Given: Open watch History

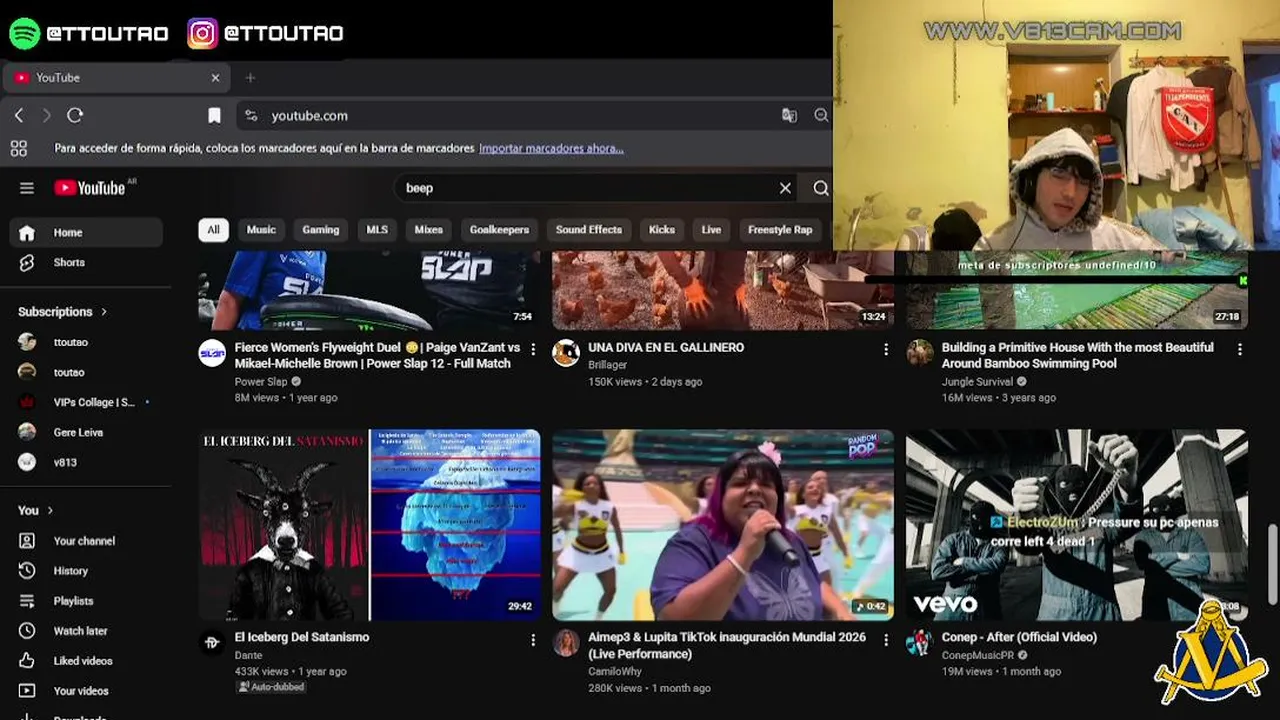Looking at the screenshot, I should pyautogui.click(x=86, y=571).
